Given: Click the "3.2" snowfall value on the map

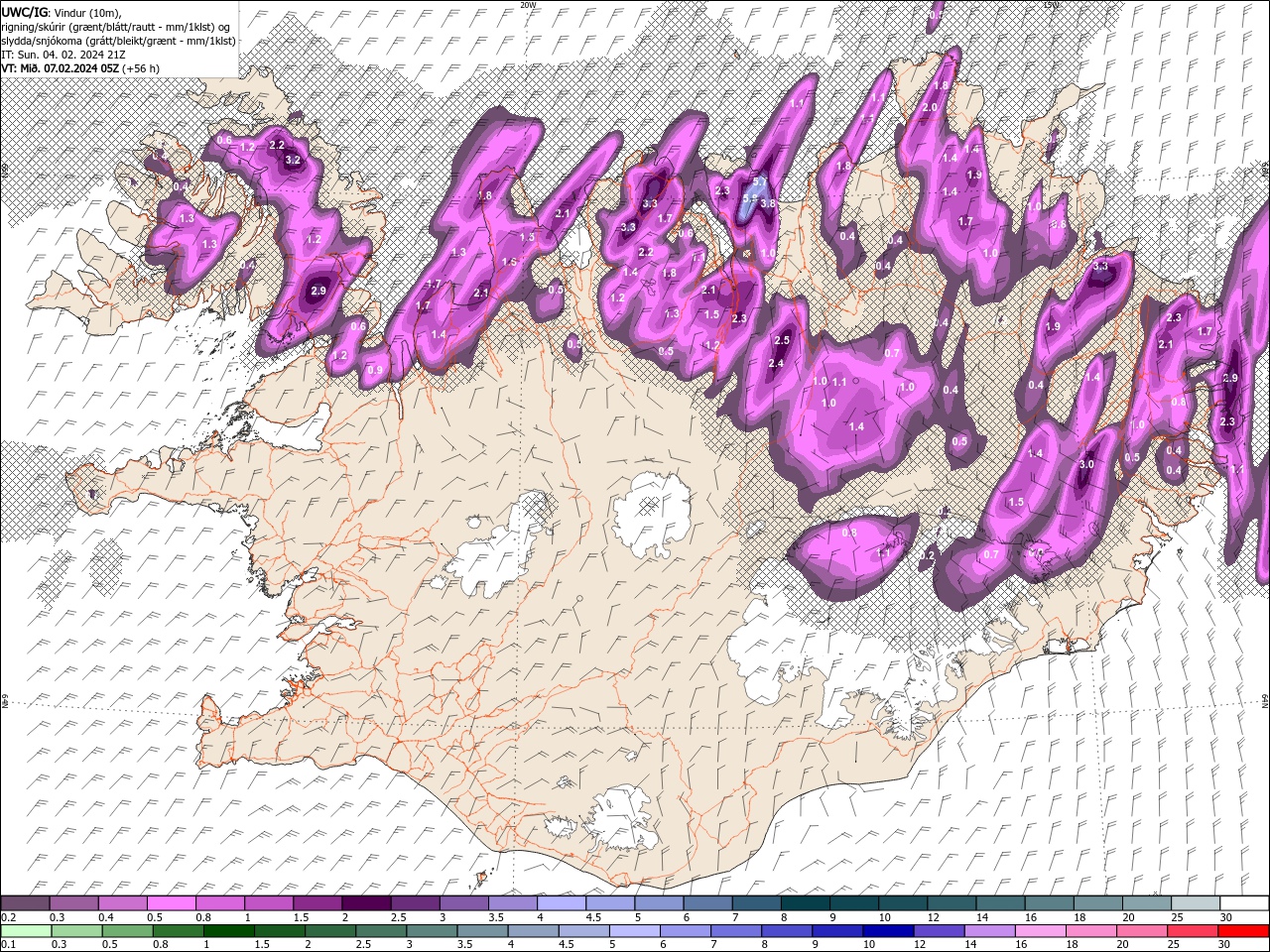Looking at the screenshot, I should (x=293, y=160).
